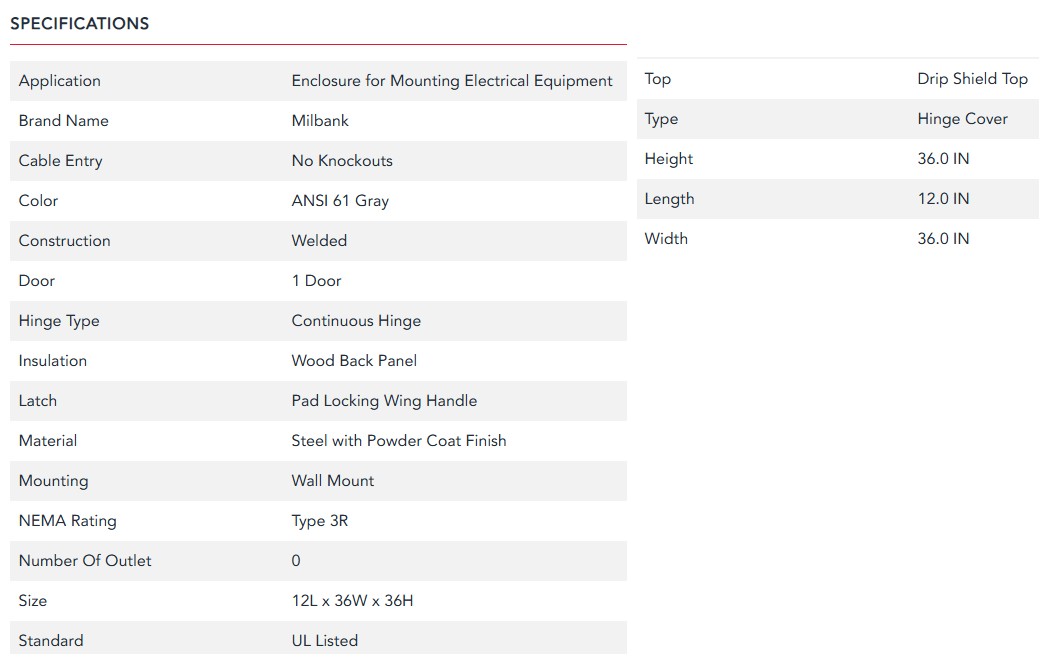
Task: Click the 'Wood Back Panel' insulation value
Action: point(354,361)
